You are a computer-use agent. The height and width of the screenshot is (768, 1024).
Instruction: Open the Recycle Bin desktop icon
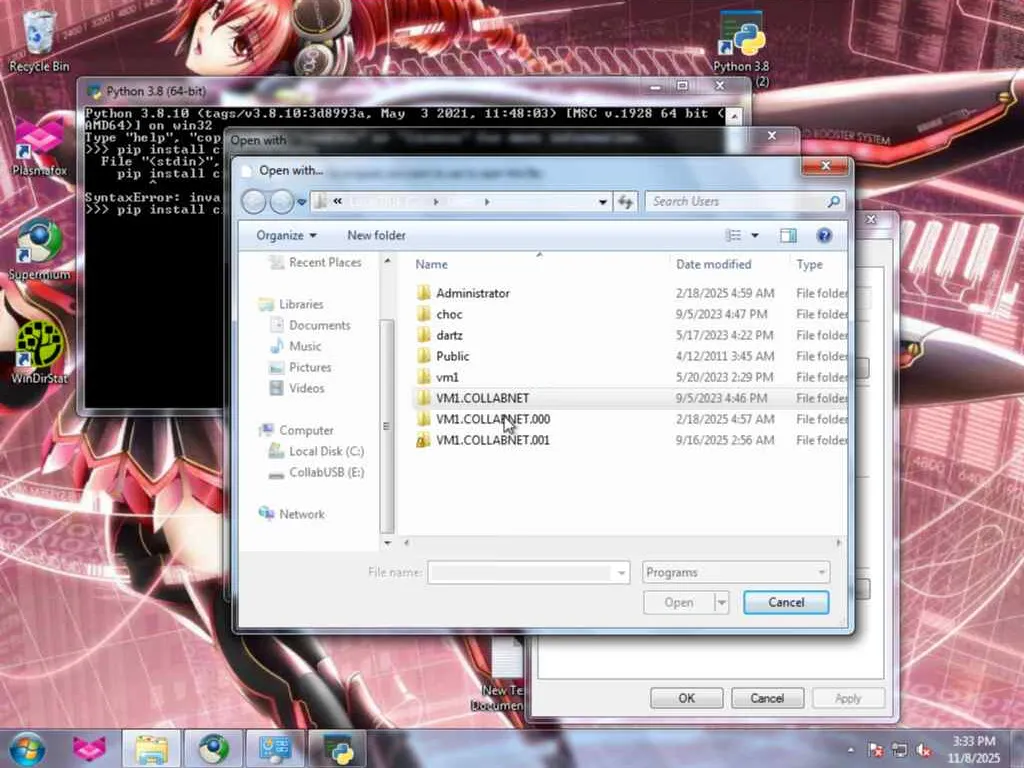coord(39,40)
